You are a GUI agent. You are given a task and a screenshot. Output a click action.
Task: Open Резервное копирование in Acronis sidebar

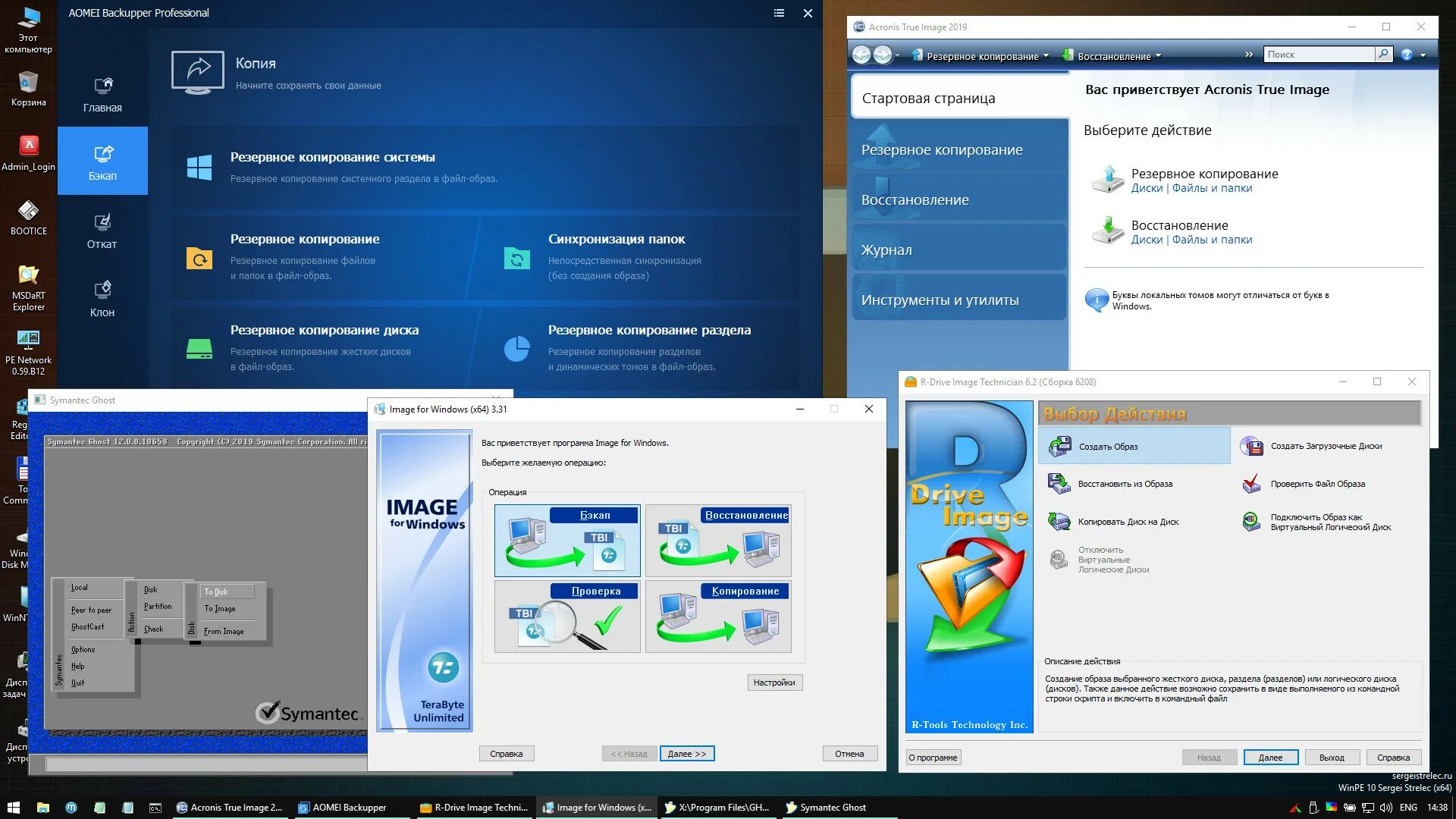click(x=959, y=149)
